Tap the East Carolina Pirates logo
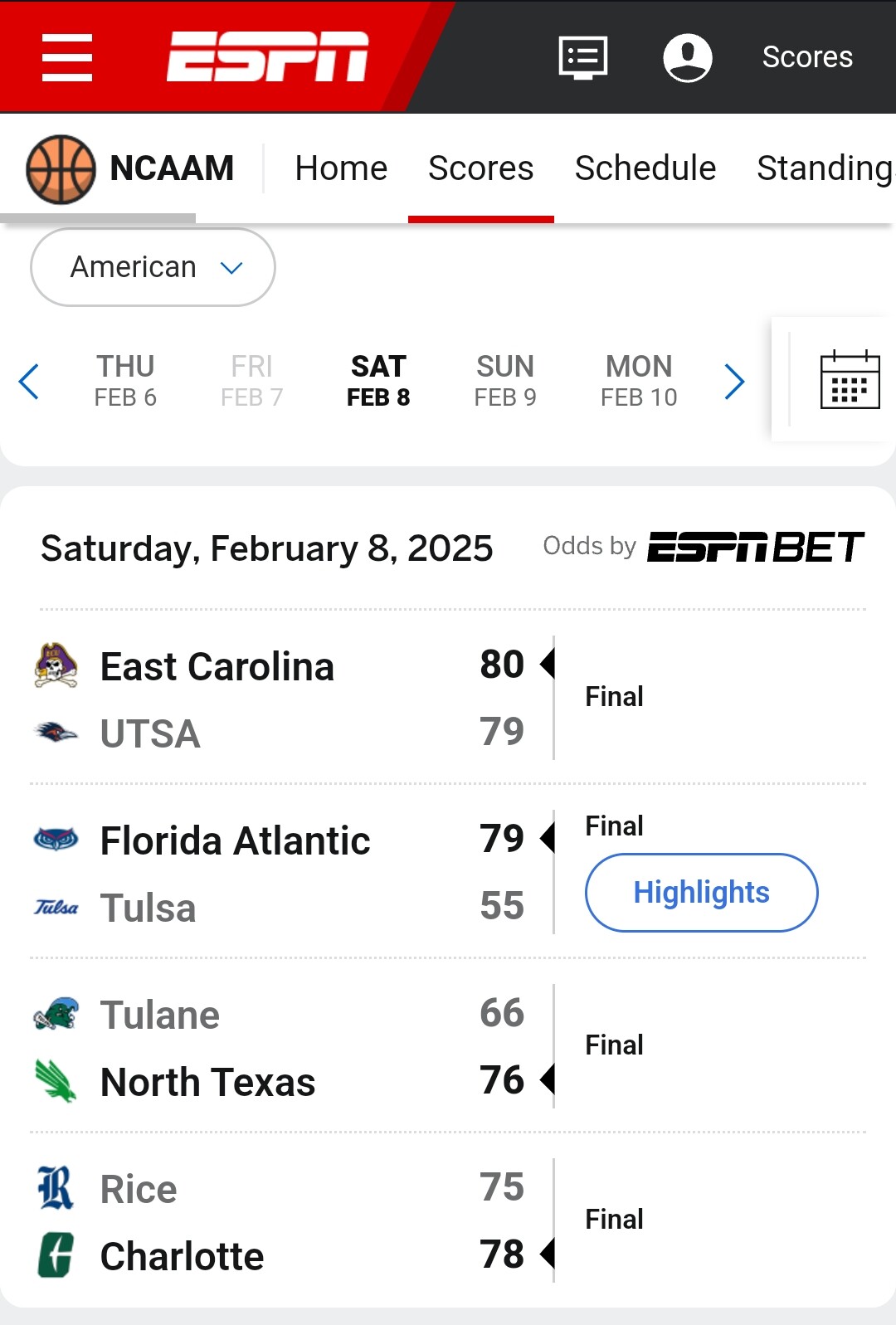The height and width of the screenshot is (1325, 896). click(x=56, y=666)
